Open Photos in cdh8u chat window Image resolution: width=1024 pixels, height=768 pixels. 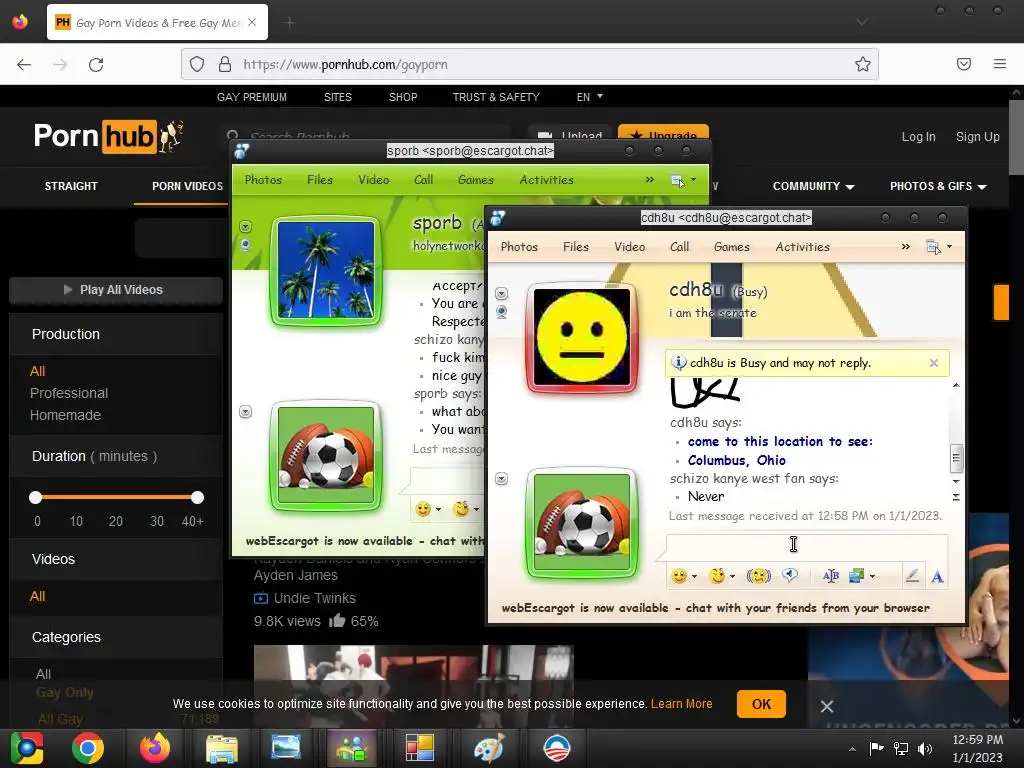coord(519,246)
